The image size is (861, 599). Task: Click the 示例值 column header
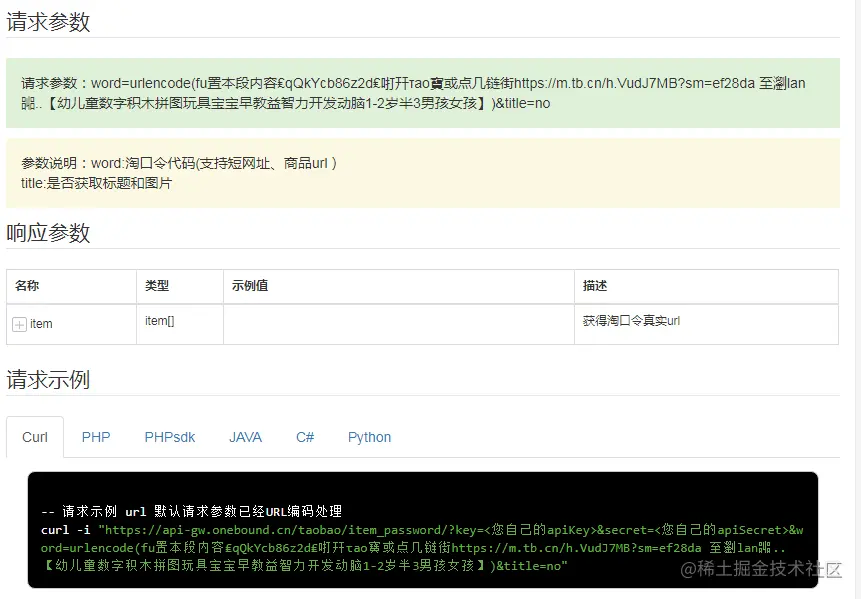399,286
